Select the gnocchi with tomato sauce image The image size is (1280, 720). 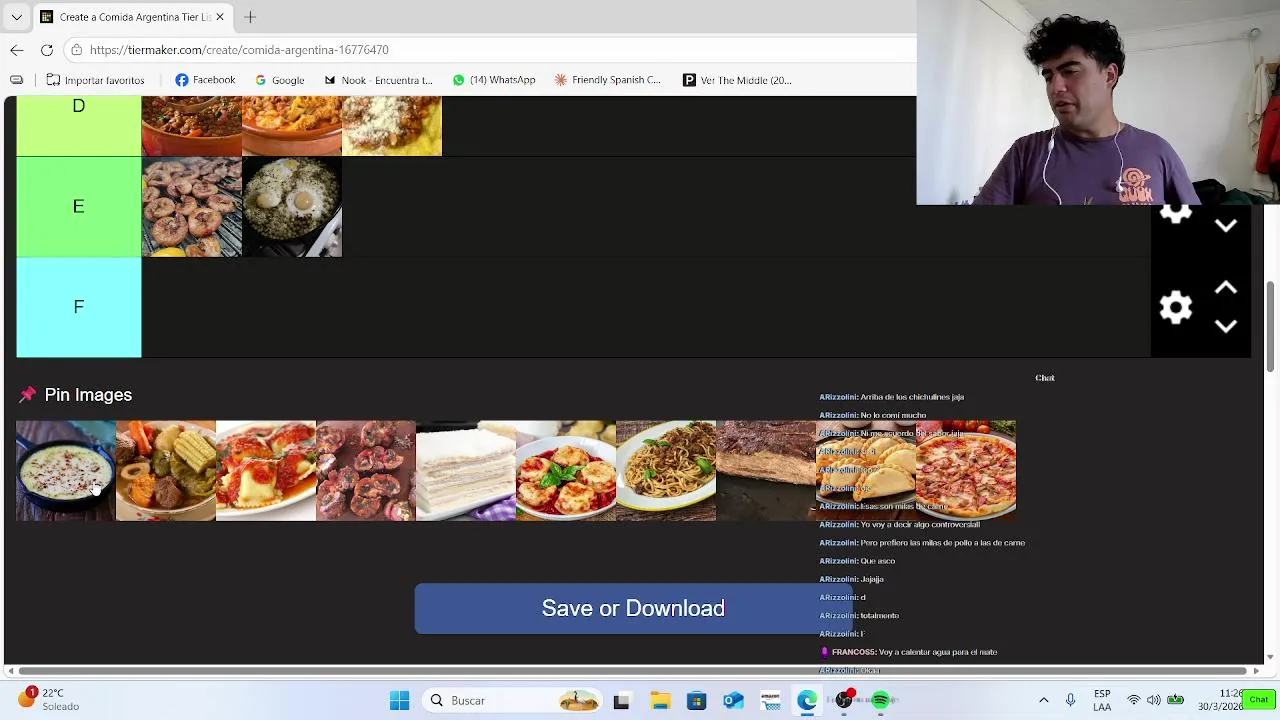tap(566, 471)
